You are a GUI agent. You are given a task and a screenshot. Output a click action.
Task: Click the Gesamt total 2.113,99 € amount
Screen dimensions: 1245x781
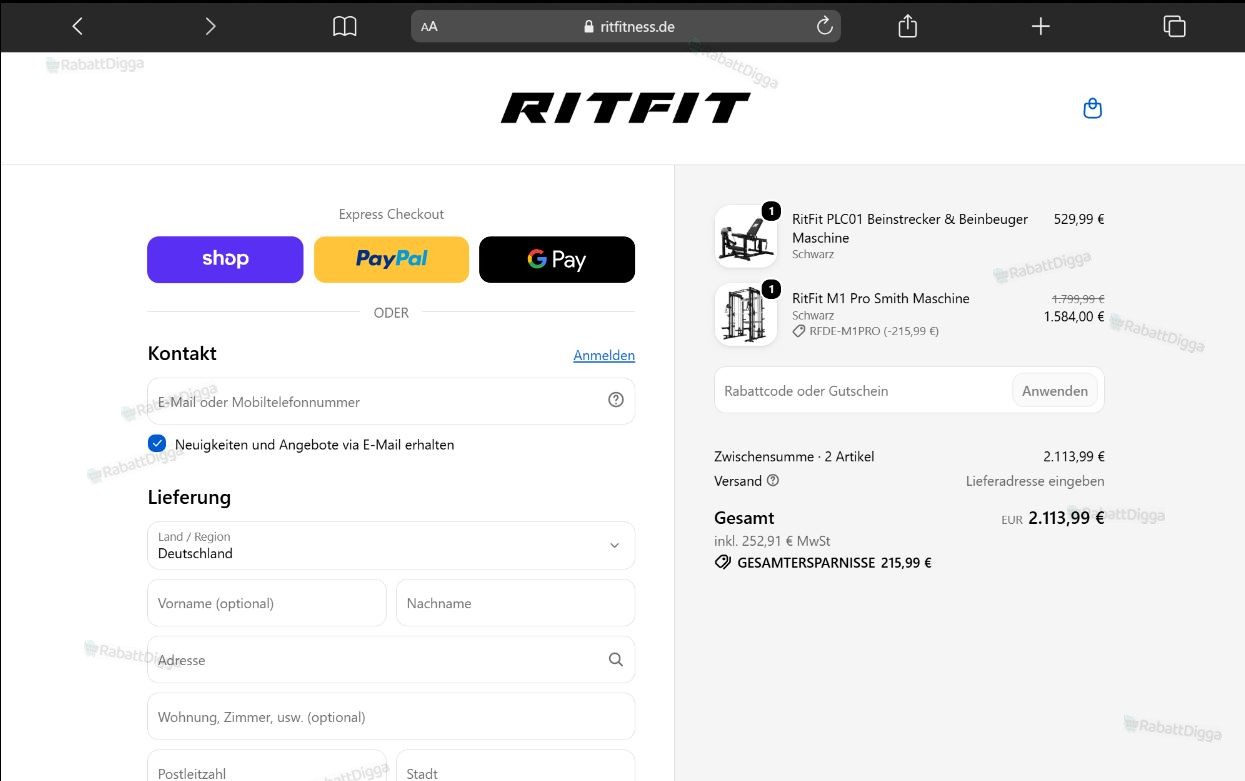1066,518
